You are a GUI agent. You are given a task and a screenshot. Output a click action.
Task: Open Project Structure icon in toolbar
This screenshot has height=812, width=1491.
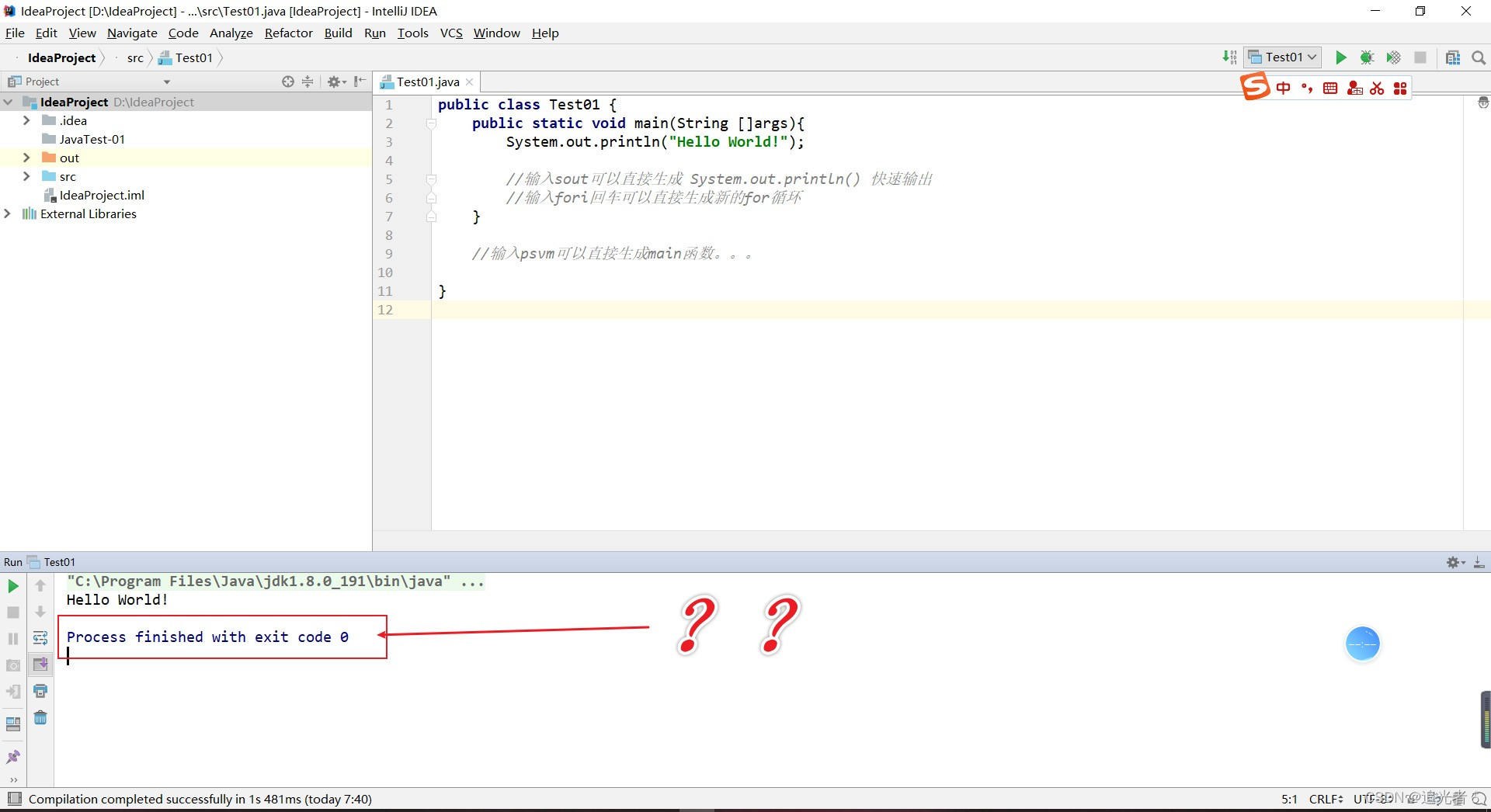click(1453, 57)
